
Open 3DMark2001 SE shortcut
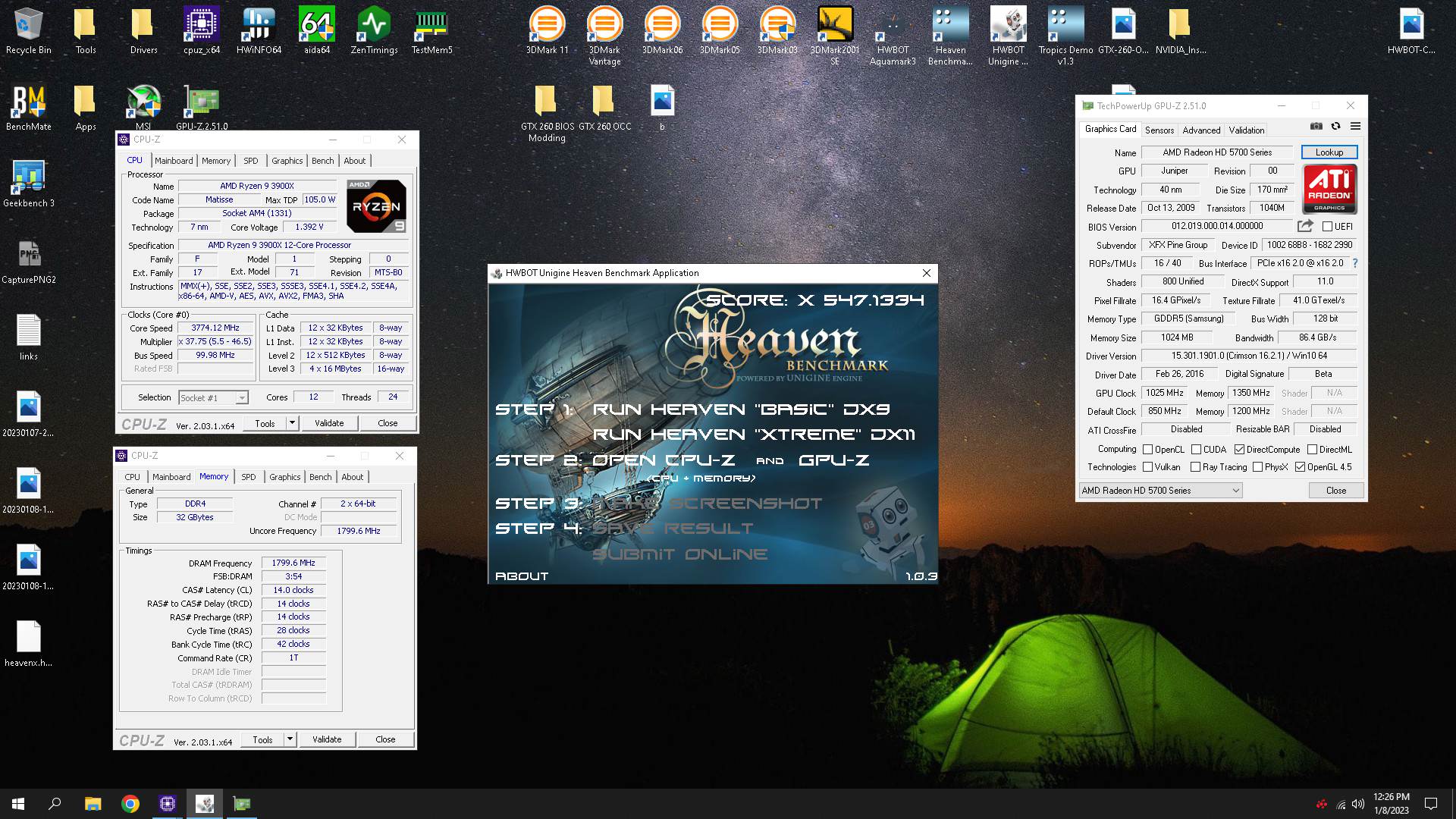(835, 36)
